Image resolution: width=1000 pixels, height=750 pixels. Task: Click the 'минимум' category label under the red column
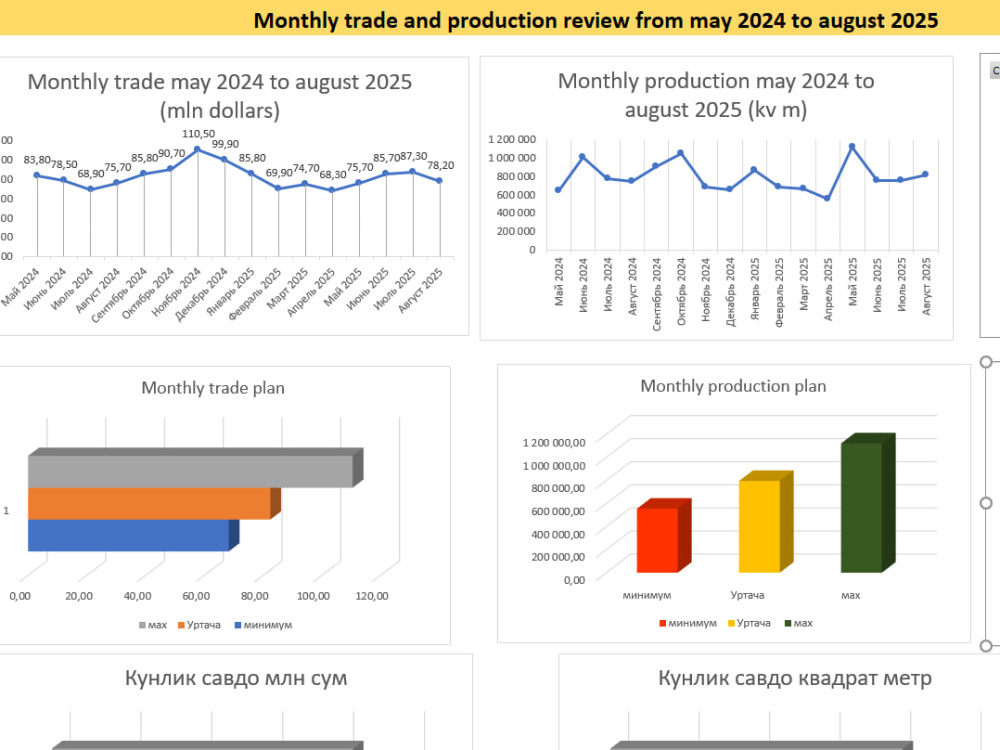click(647, 595)
